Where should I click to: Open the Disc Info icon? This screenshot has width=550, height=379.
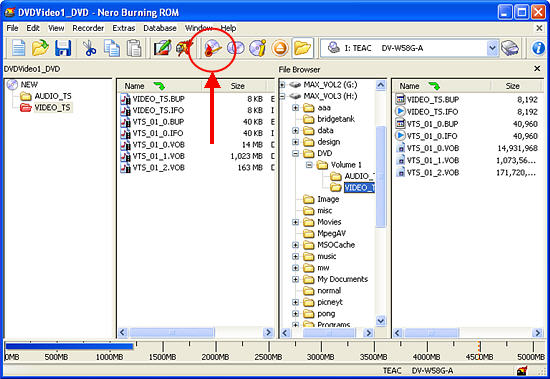click(258, 48)
